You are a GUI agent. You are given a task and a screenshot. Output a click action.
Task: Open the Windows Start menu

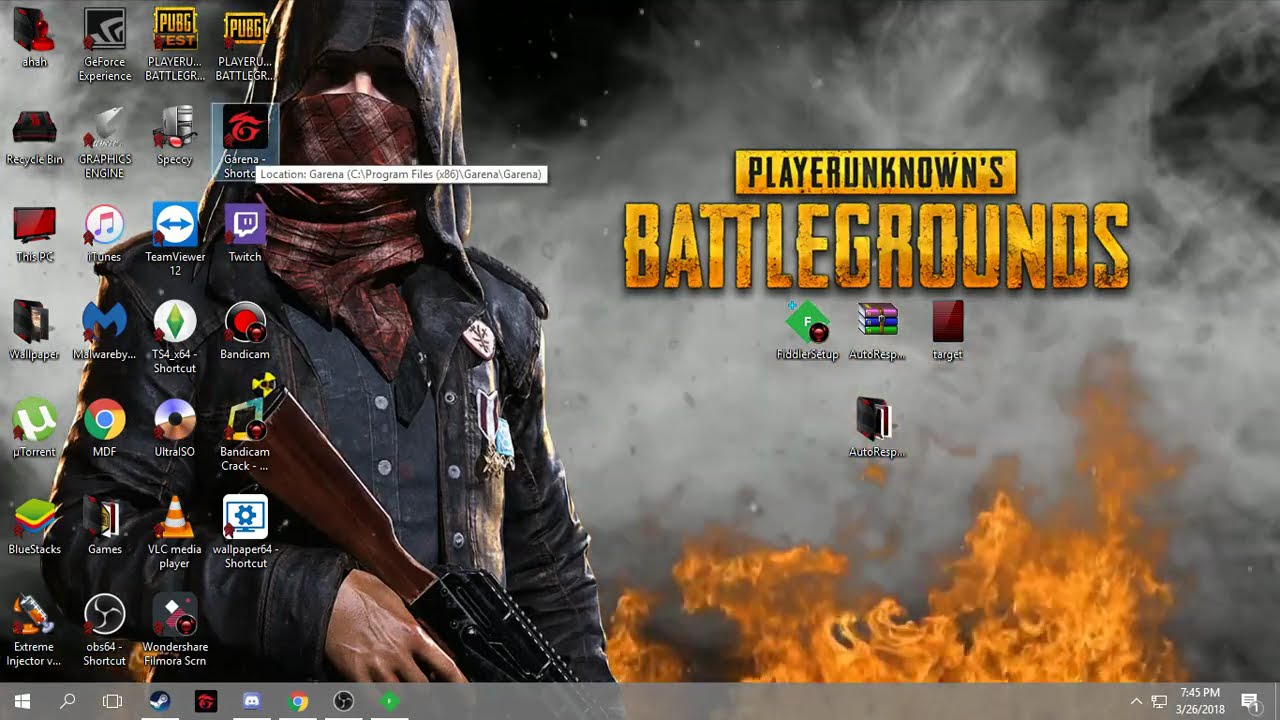22,701
